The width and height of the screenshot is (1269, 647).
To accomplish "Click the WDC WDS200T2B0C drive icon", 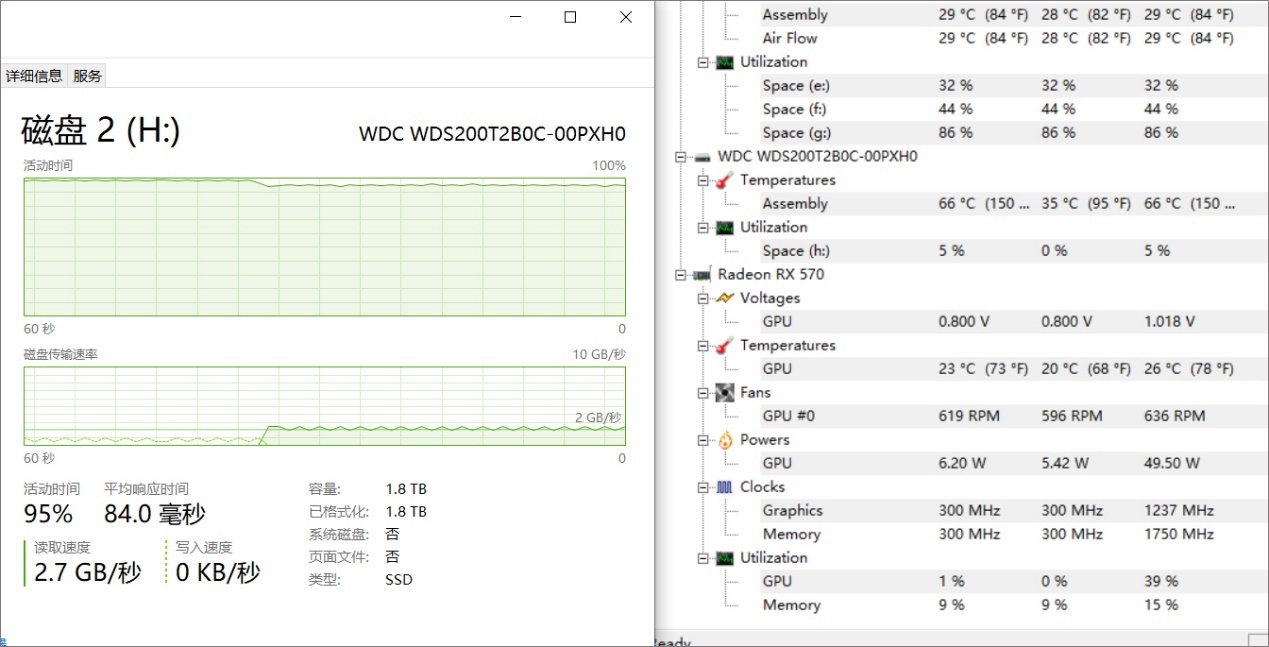I will (x=703, y=157).
